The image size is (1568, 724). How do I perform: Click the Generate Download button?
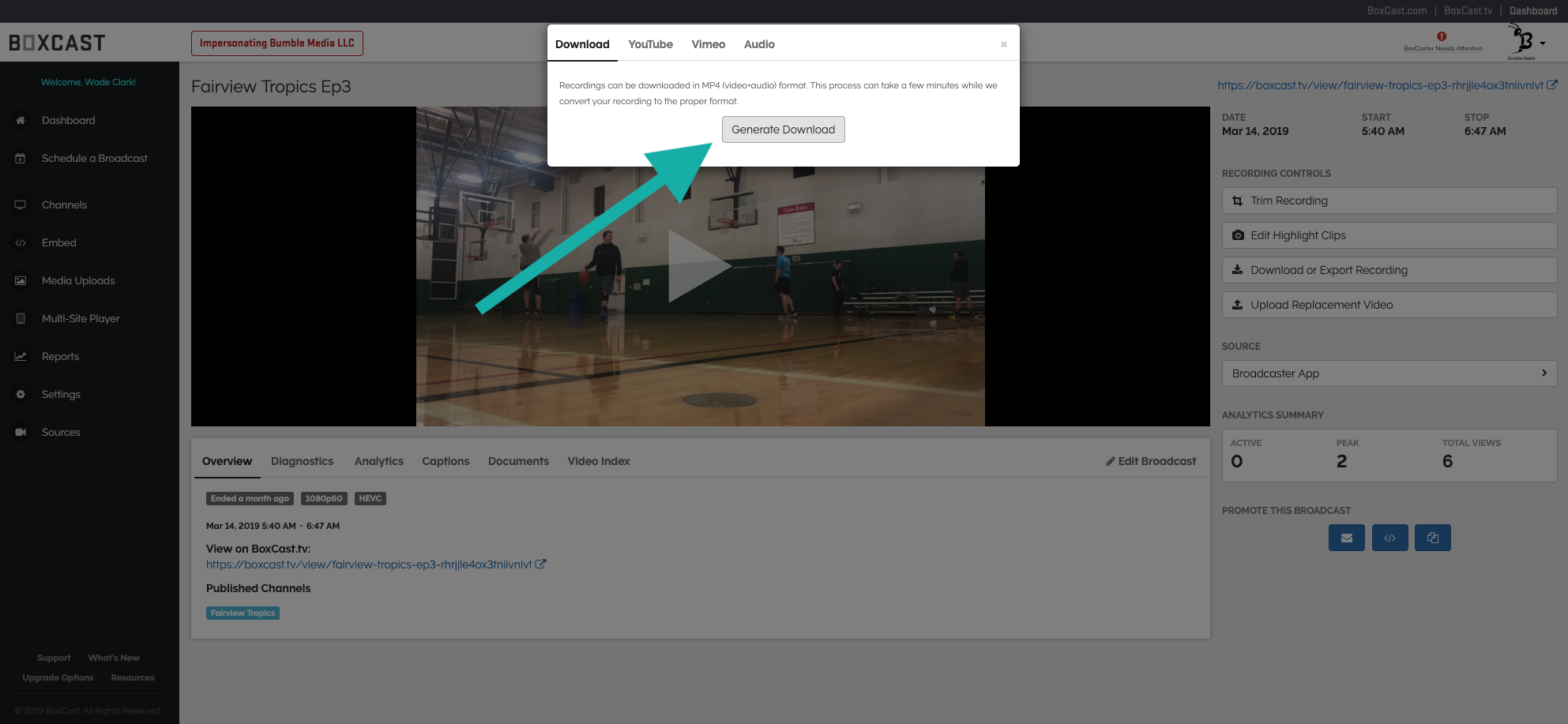point(783,129)
